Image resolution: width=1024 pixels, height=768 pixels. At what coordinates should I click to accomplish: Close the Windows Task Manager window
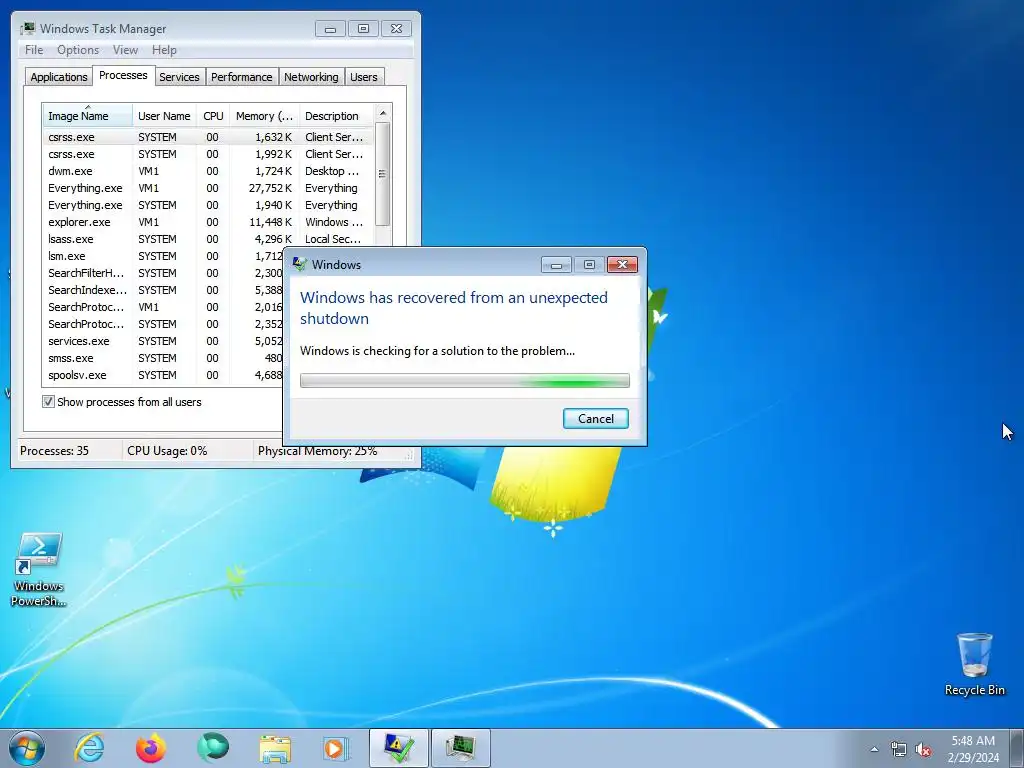pos(396,29)
